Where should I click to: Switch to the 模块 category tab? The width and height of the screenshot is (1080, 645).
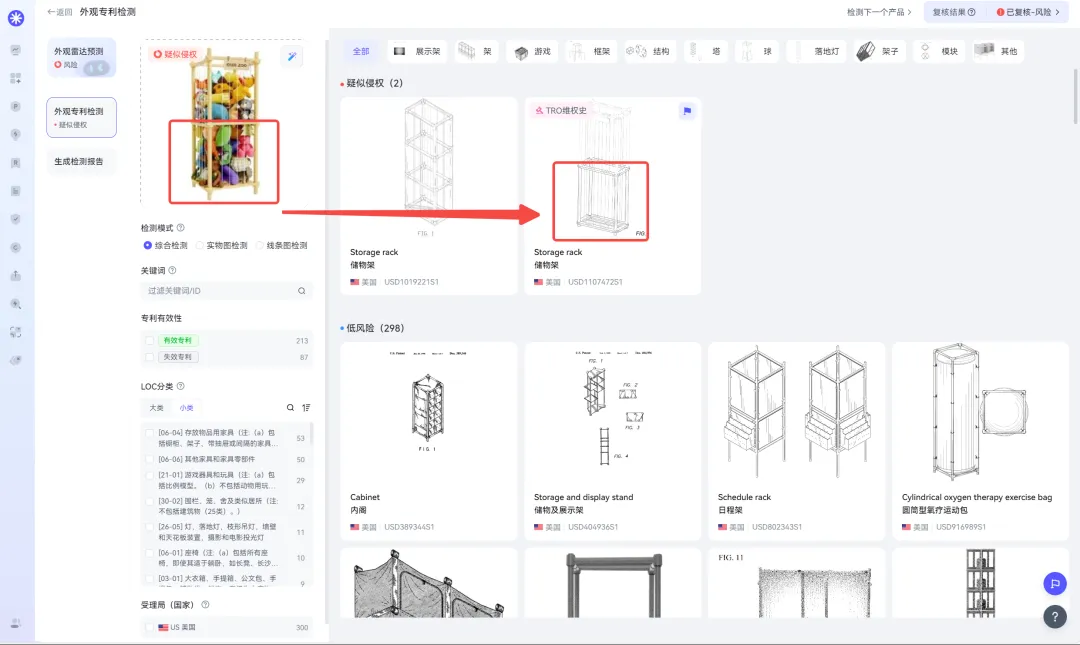(x=939, y=51)
